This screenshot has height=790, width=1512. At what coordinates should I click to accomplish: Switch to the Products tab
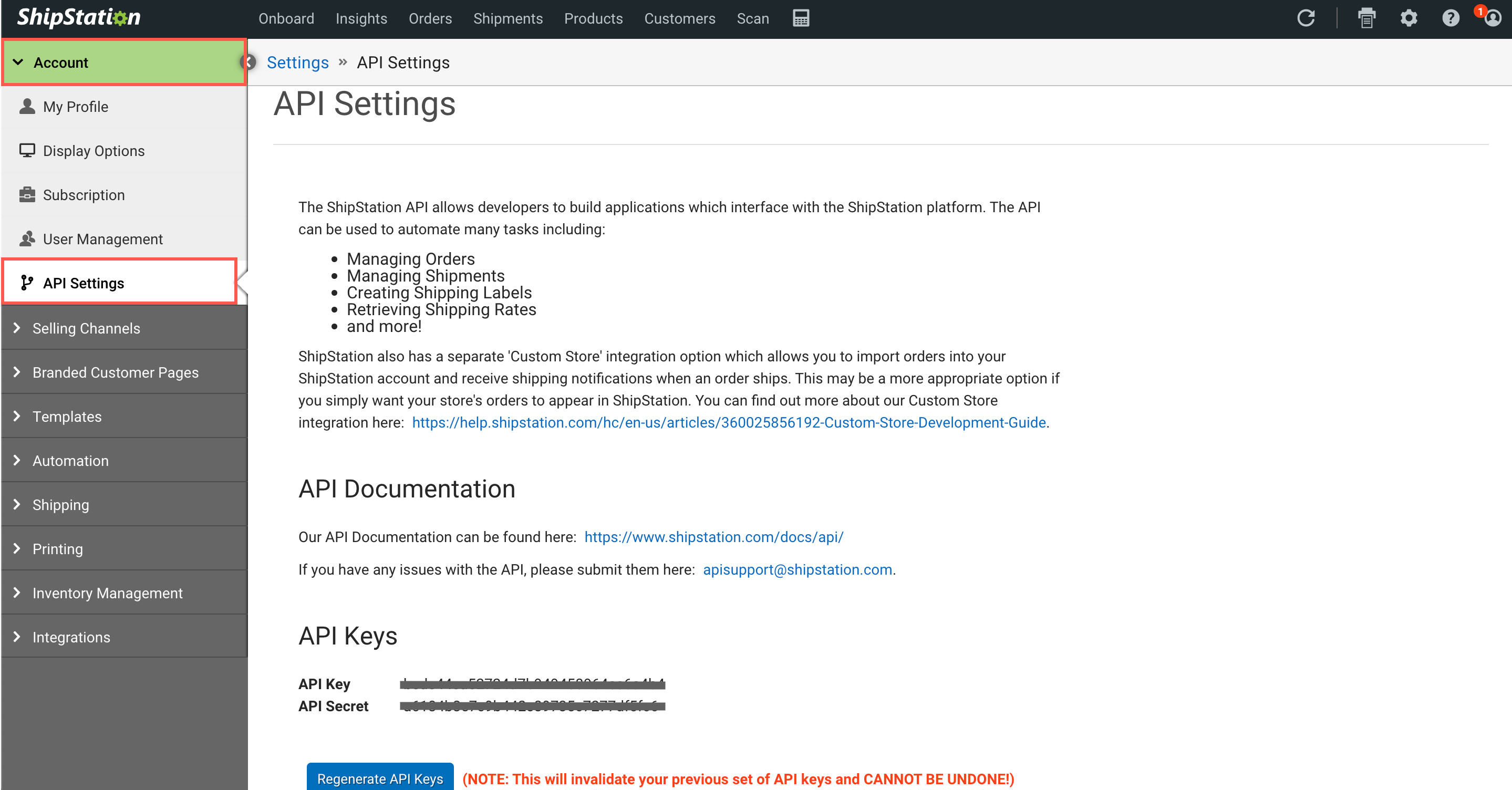pos(594,19)
